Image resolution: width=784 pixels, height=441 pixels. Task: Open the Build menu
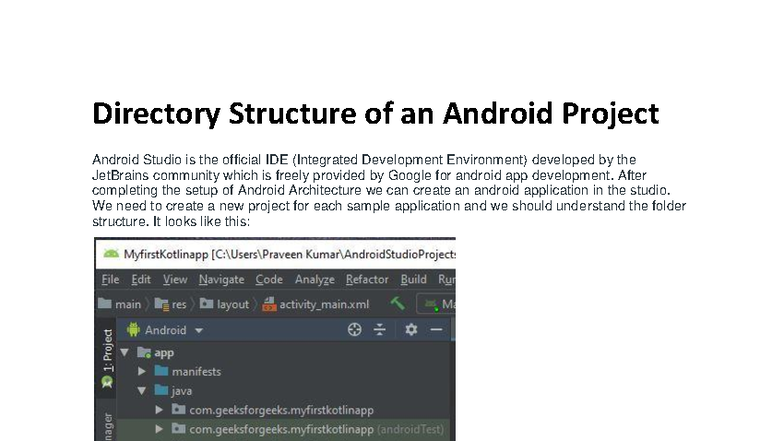(x=414, y=280)
